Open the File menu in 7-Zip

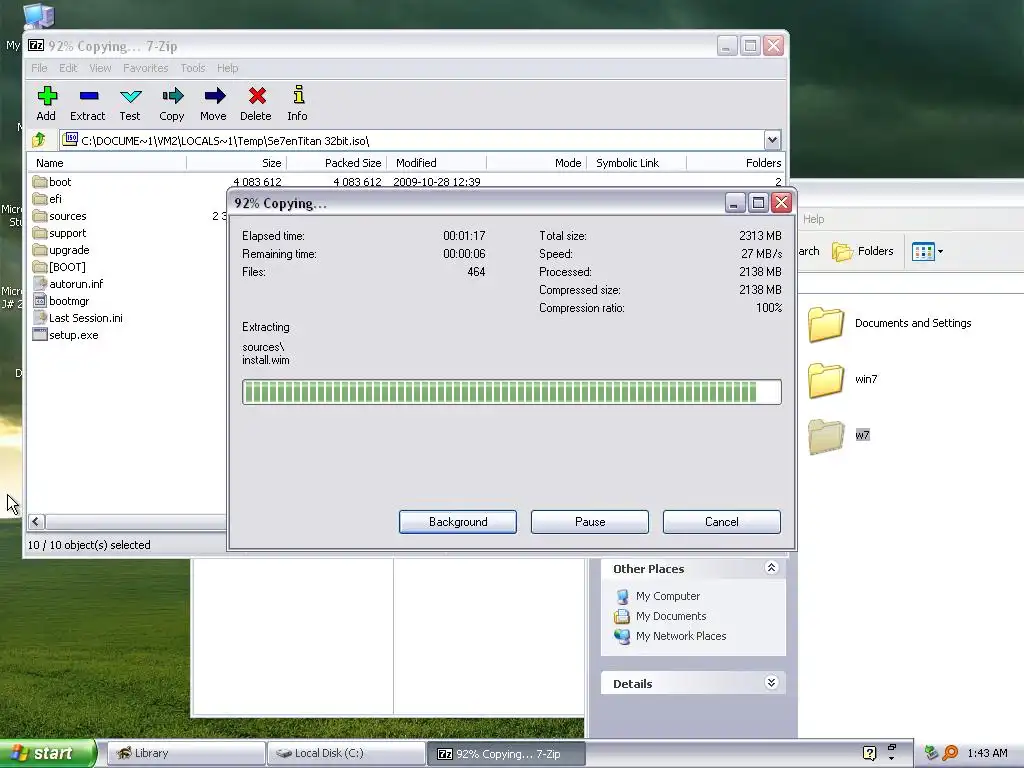click(39, 68)
